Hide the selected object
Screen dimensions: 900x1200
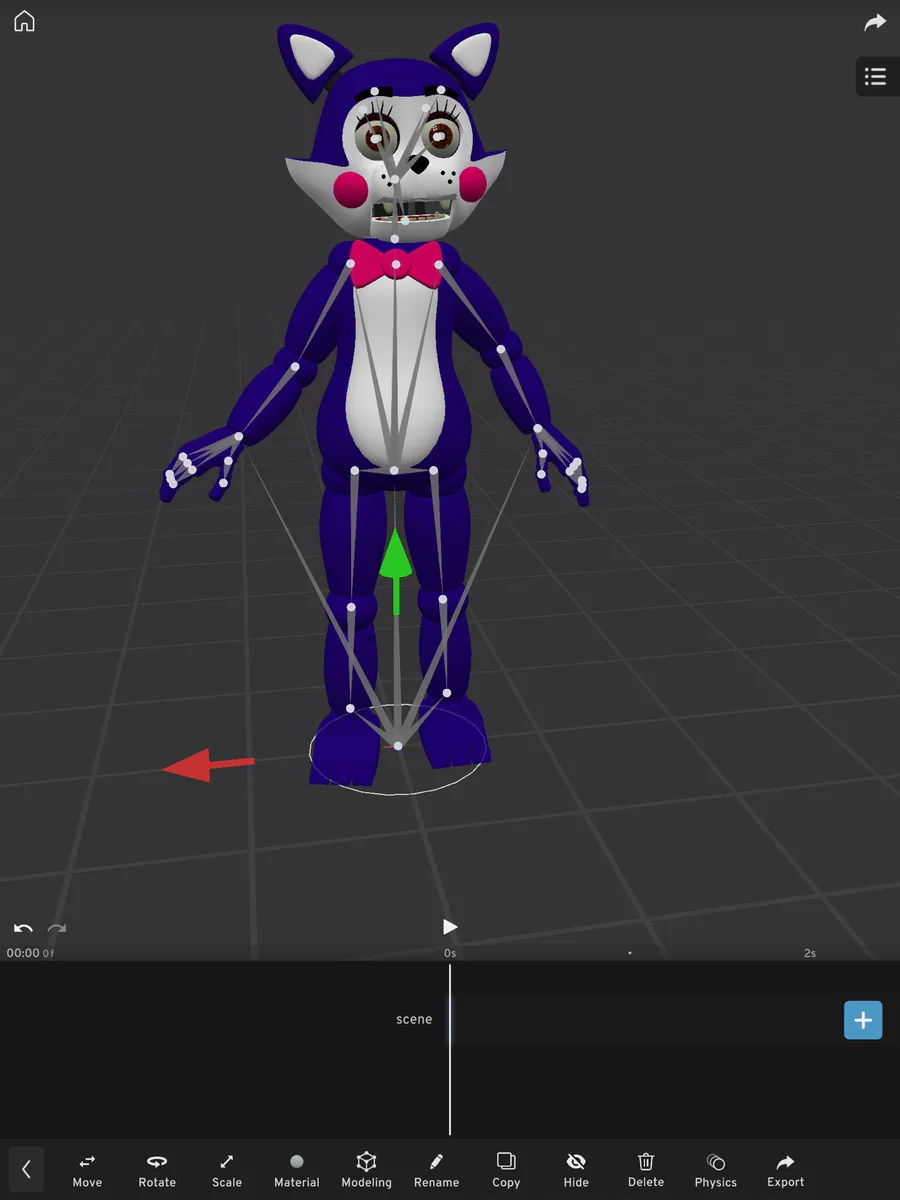(576, 1170)
